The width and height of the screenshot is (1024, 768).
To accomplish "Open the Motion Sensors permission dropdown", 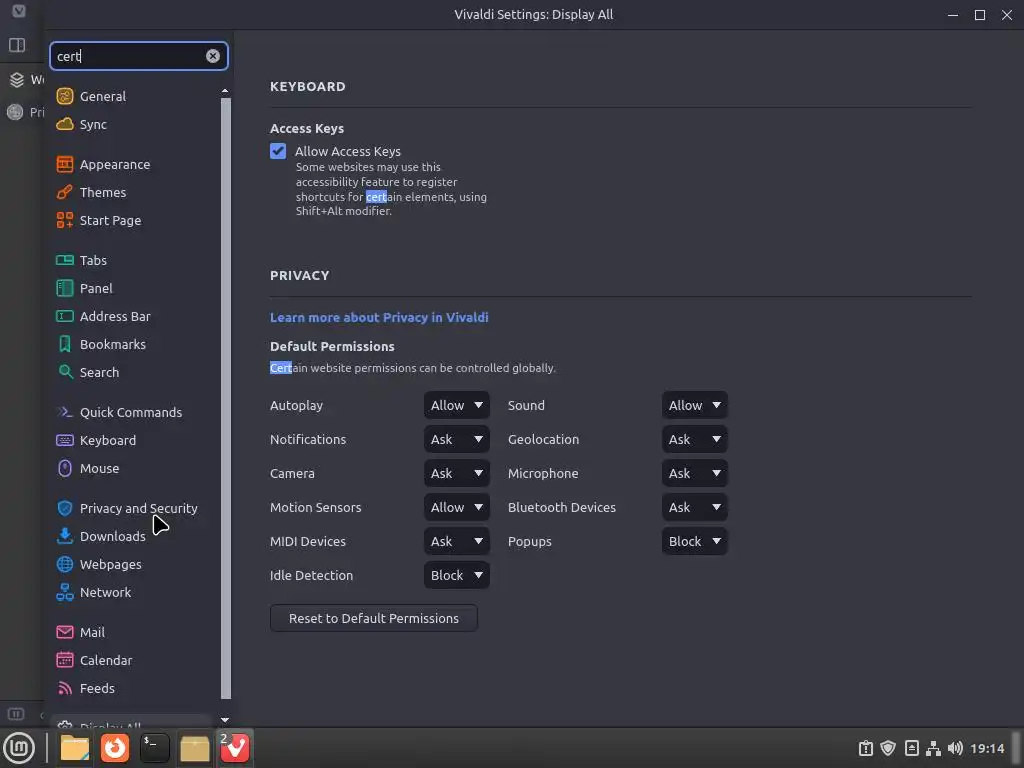I will point(456,507).
